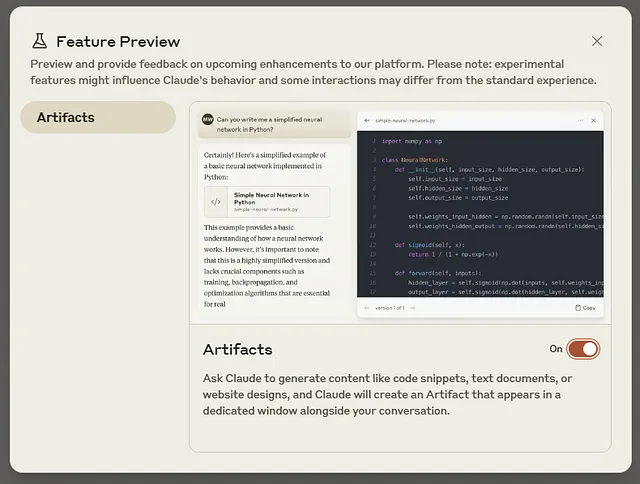This screenshot has width=640, height=484.
Task: Click the preview image of Artifacts feature
Action: point(400,213)
